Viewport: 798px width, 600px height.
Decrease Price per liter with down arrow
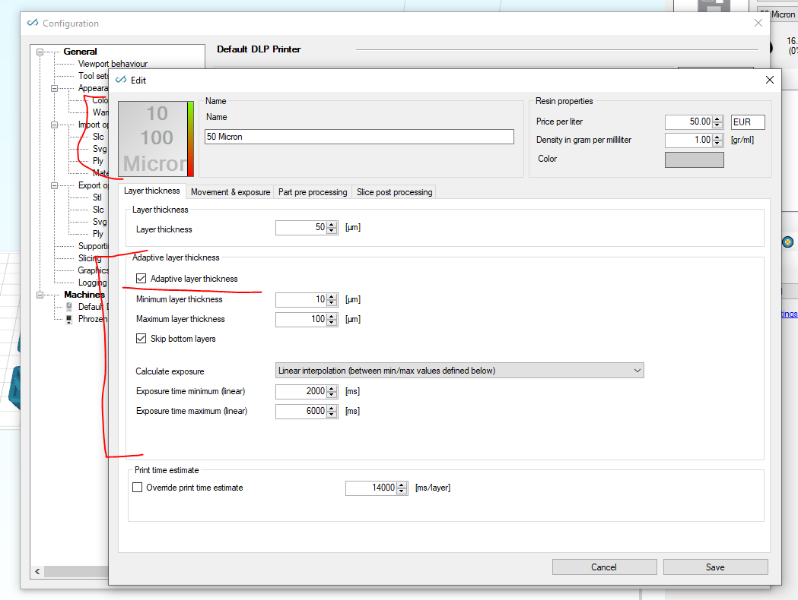718,125
